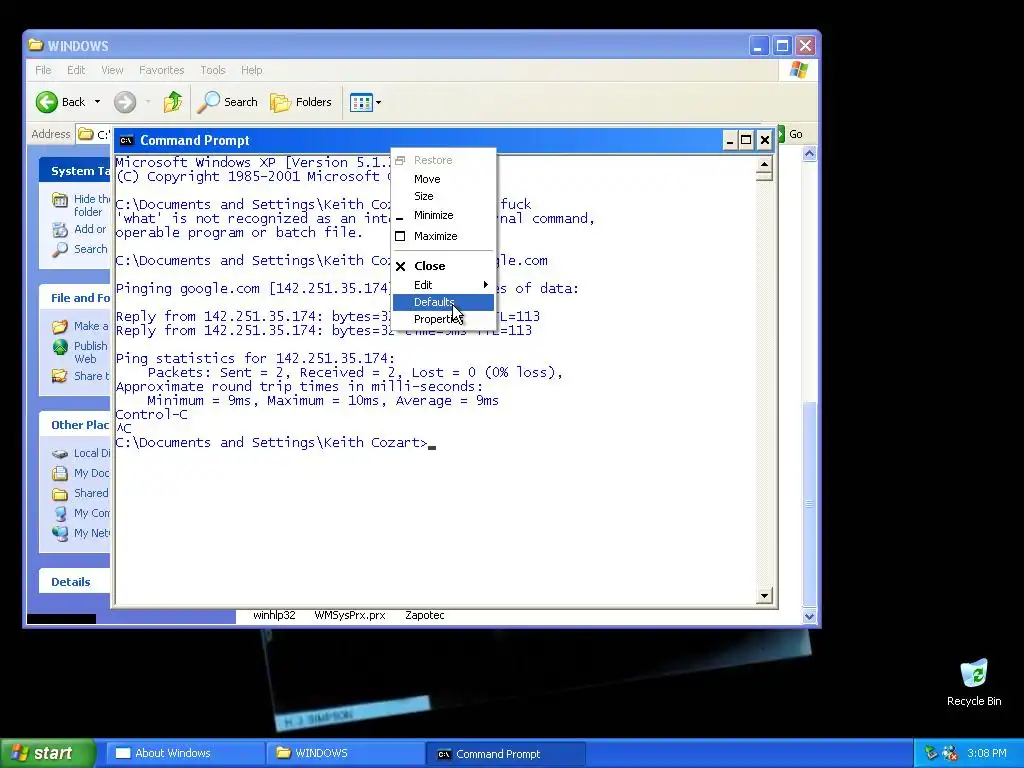
Task: Click Publish to the Web icon
Action: (59, 347)
